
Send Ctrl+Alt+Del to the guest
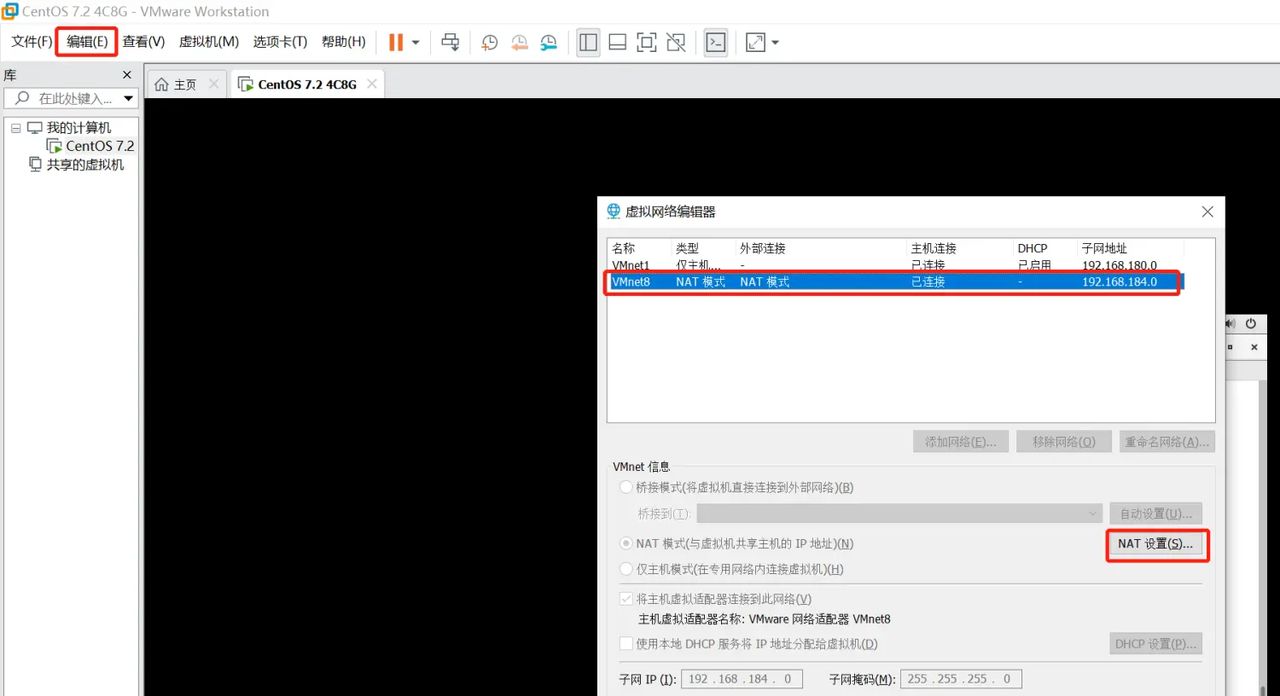[450, 42]
